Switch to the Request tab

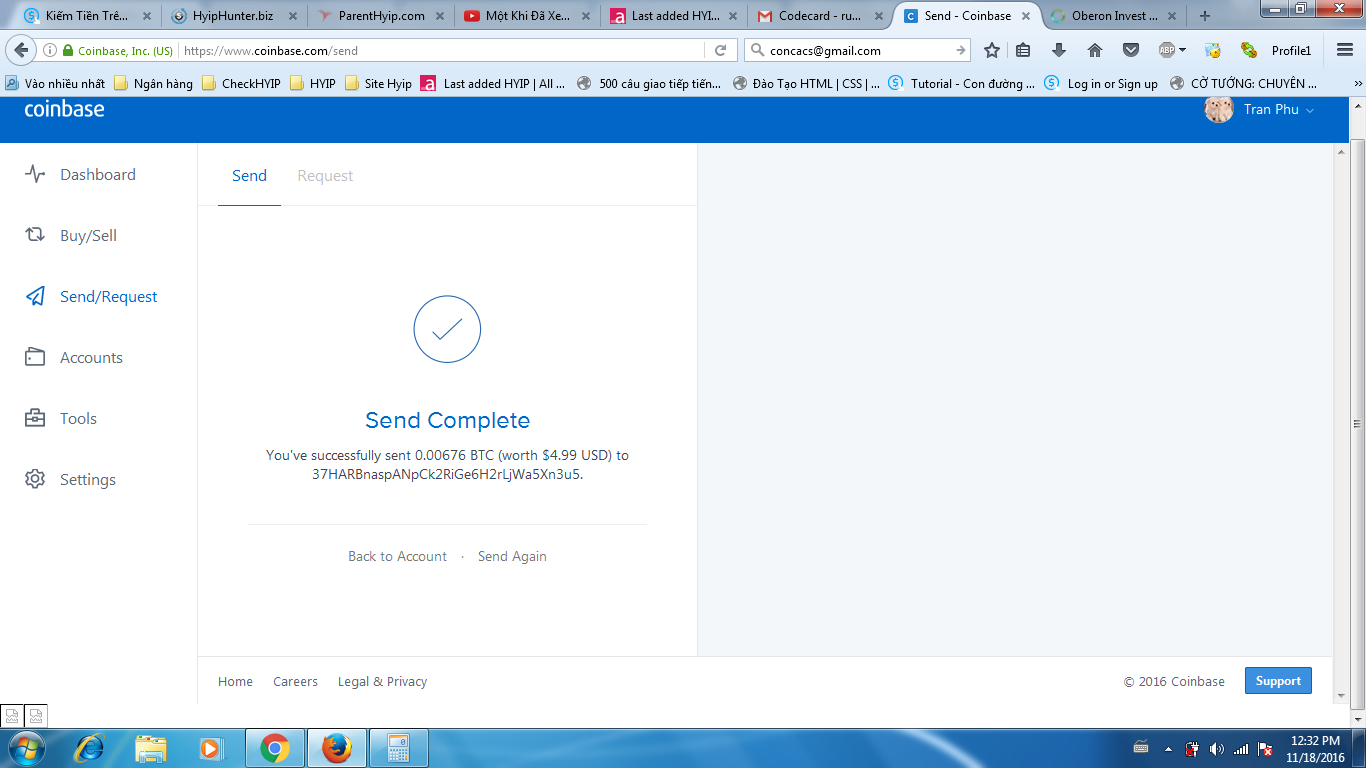[325, 176]
